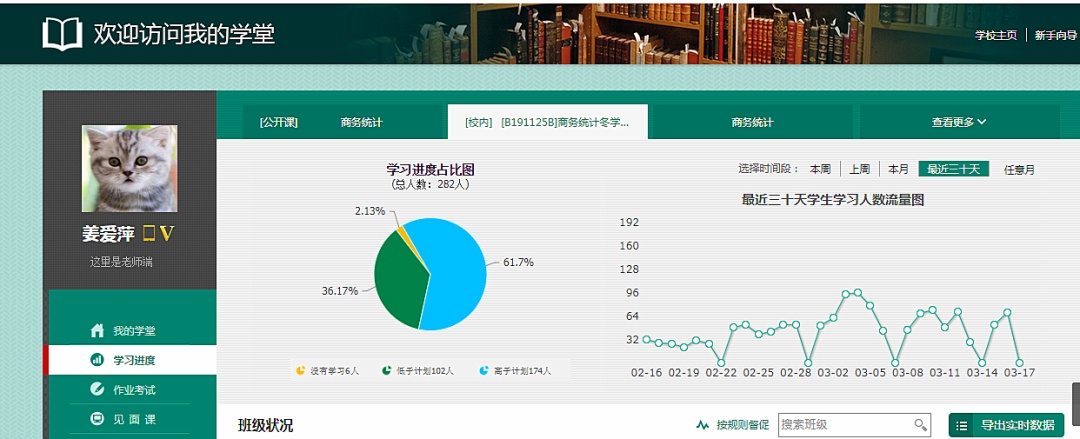Image resolution: width=1080 pixels, height=439 pixels.
Task: Click the 搜索班级 search input field
Action: (843, 425)
